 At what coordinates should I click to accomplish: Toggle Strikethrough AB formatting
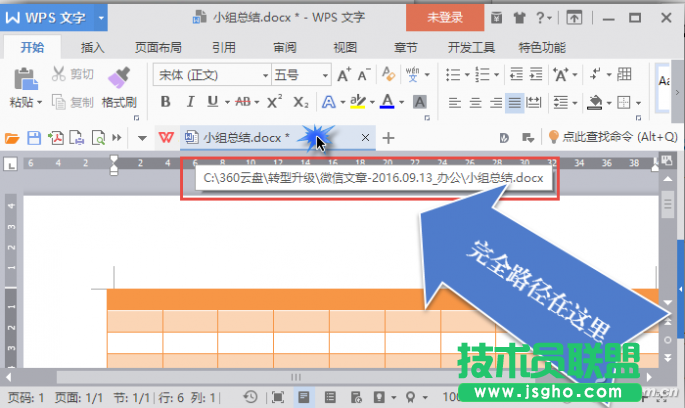[x=243, y=102]
